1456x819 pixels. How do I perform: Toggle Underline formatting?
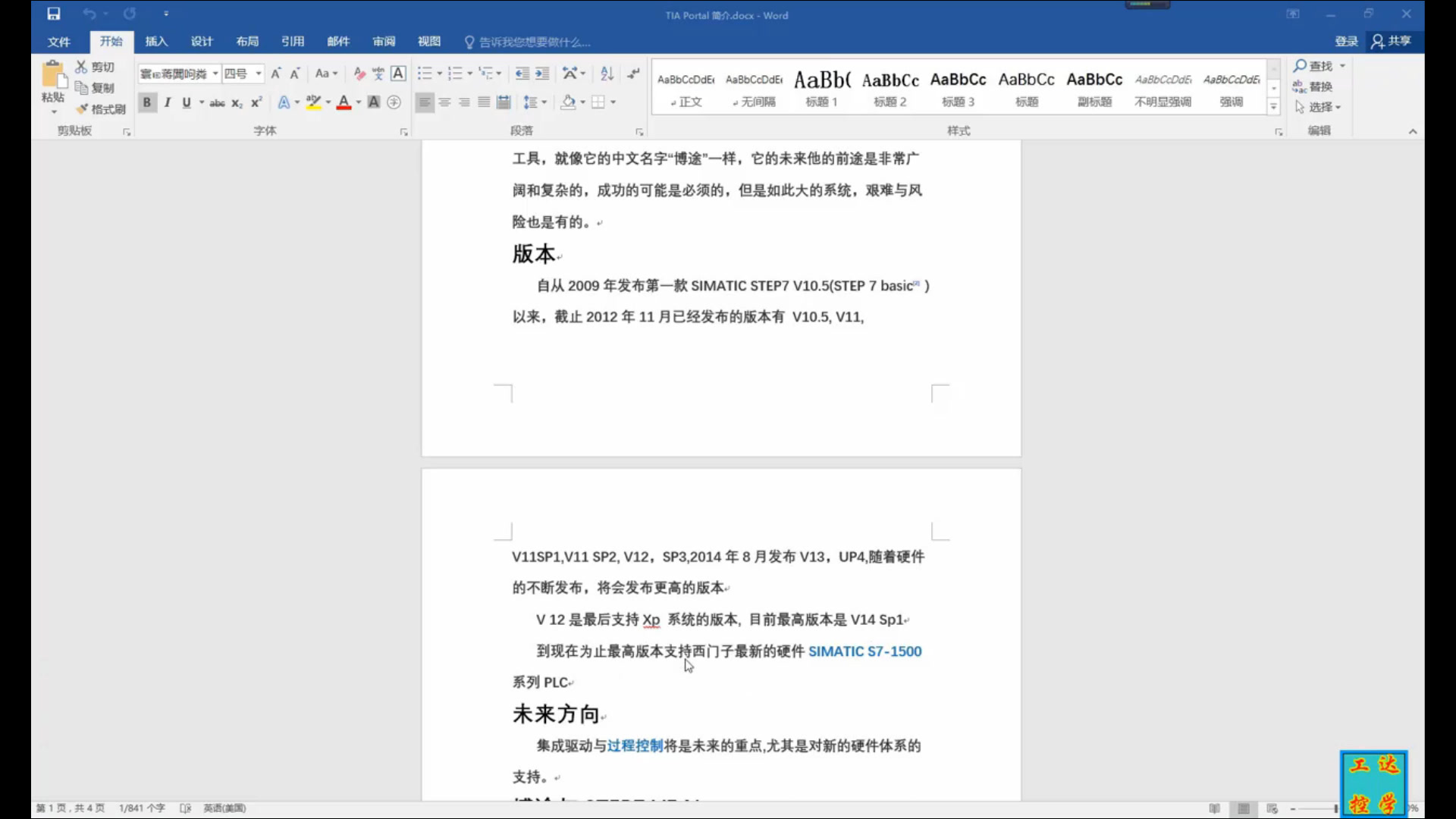click(x=187, y=102)
